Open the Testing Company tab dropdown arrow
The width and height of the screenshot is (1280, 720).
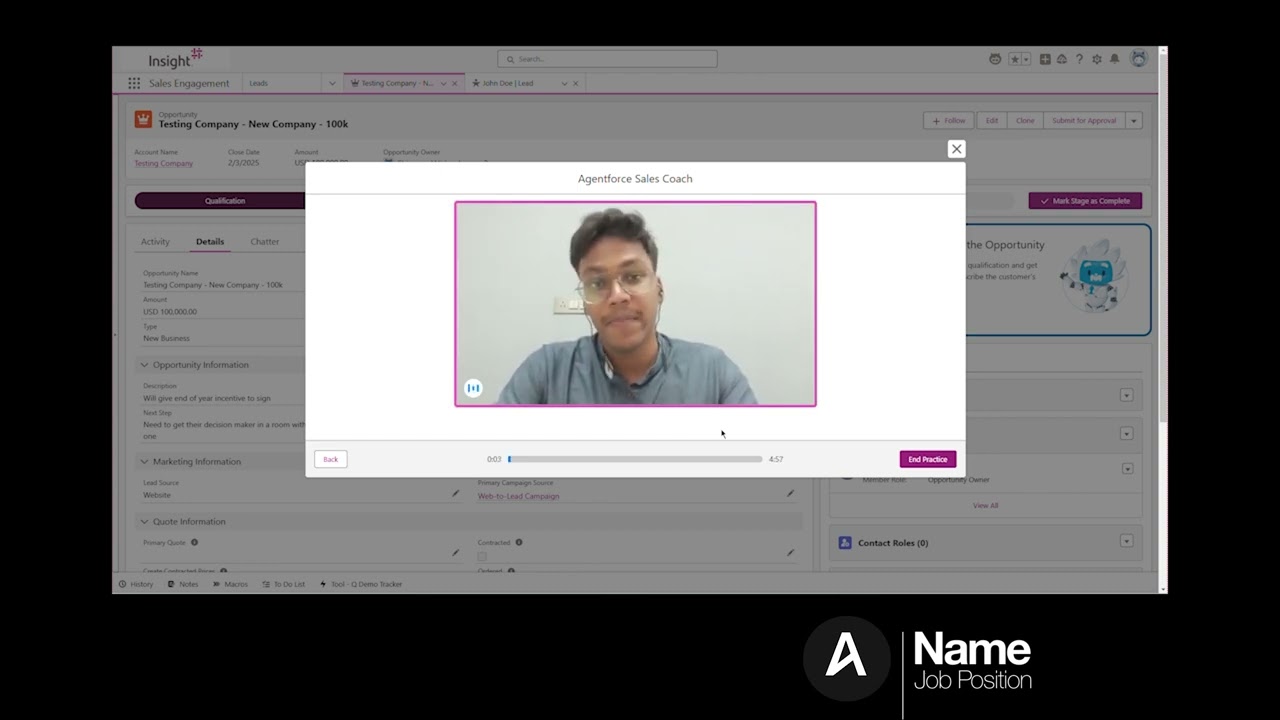pyautogui.click(x=443, y=84)
